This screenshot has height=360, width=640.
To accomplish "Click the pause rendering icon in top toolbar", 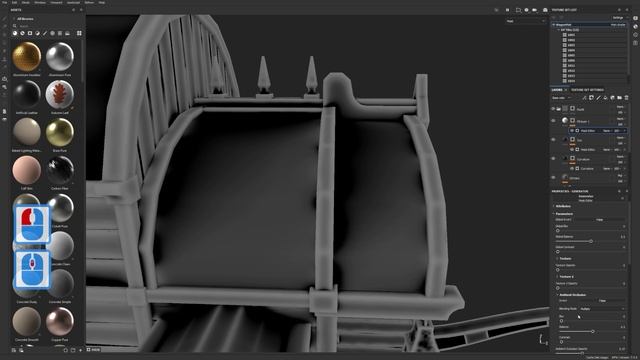I will click(x=507, y=10).
